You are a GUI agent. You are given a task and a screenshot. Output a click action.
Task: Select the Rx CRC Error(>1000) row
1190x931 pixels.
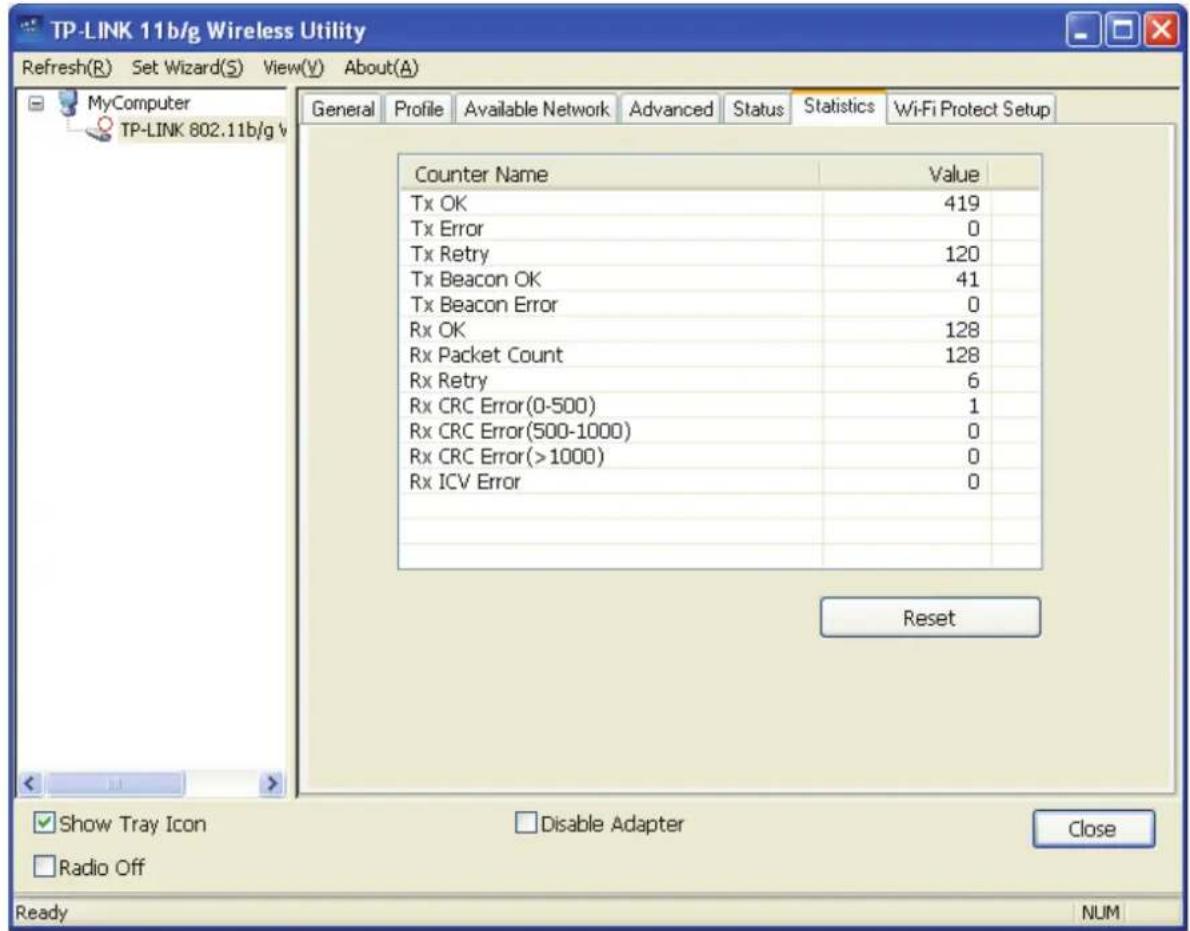click(x=719, y=456)
